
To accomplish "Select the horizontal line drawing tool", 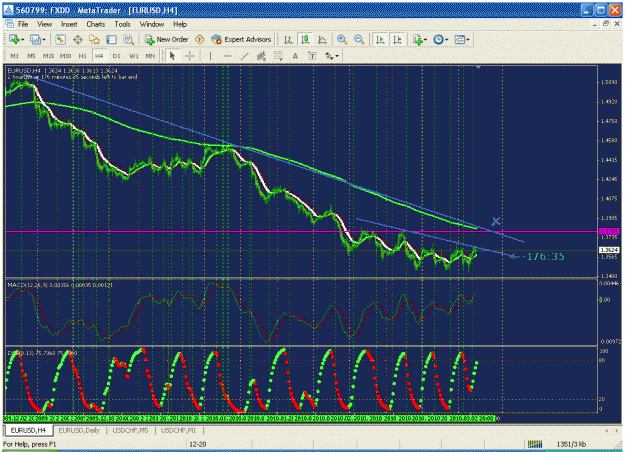I will coord(227,56).
